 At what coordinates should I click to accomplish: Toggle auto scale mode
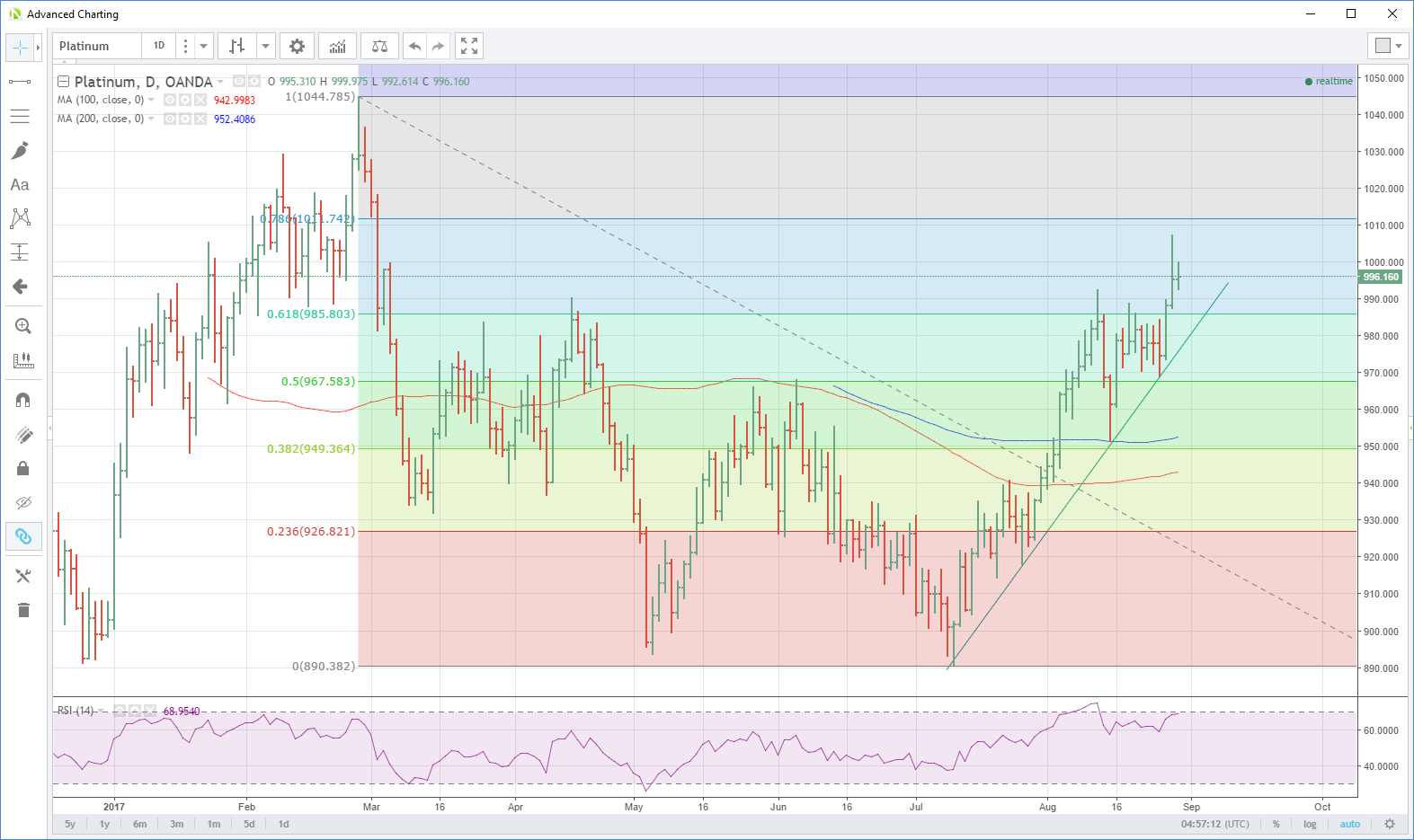(1350, 824)
